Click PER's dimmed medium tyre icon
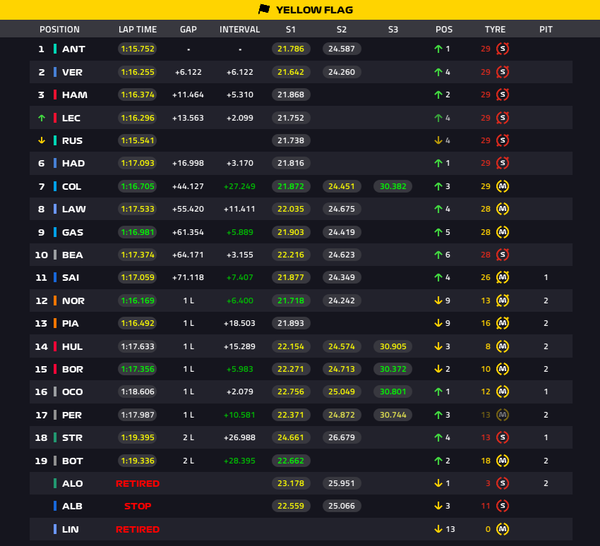 click(x=502, y=415)
